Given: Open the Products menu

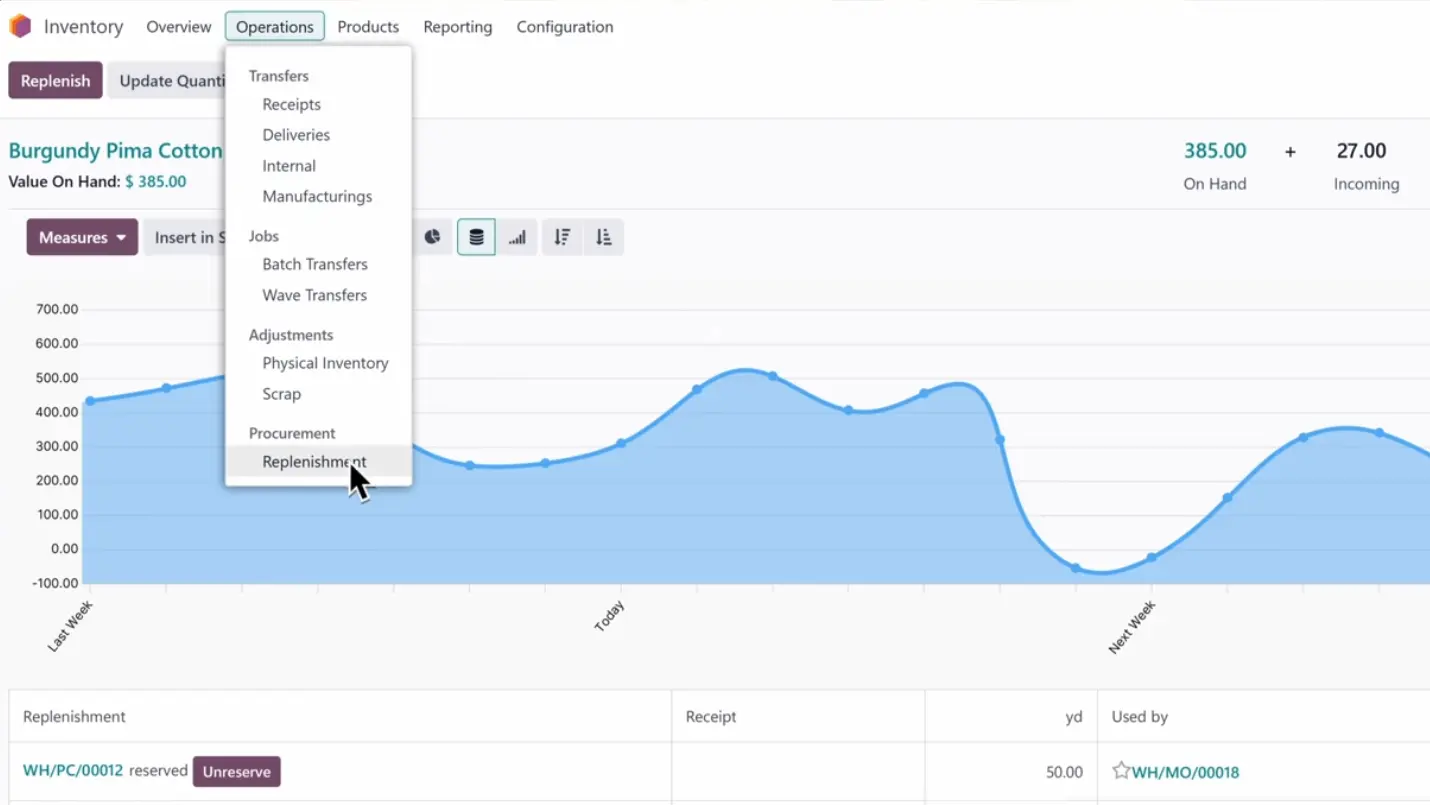Looking at the screenshot, I should [368, 27].
